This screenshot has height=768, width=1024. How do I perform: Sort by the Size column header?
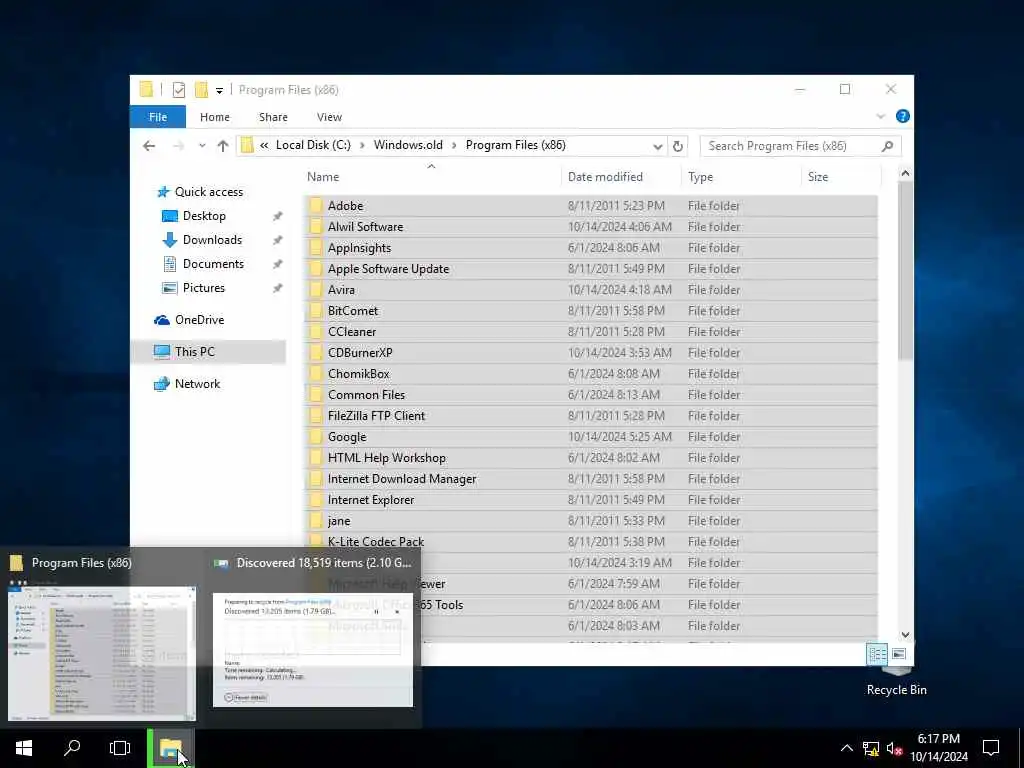click(x=841, y=177)
